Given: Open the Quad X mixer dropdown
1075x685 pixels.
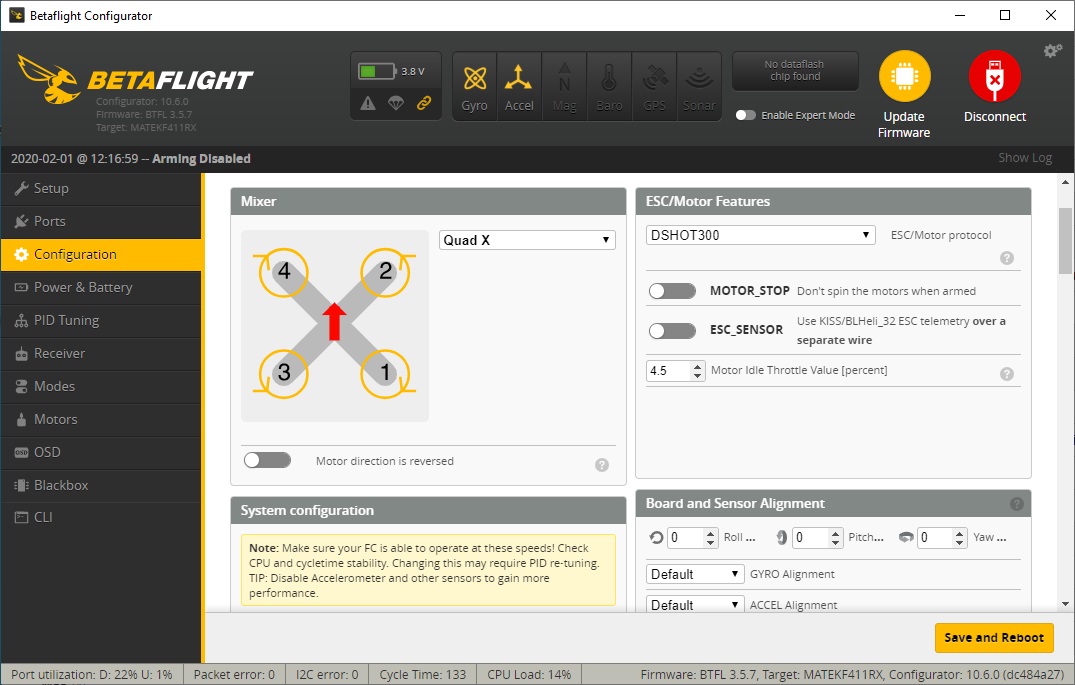Looking at the screenshot, I should (527, 240).
